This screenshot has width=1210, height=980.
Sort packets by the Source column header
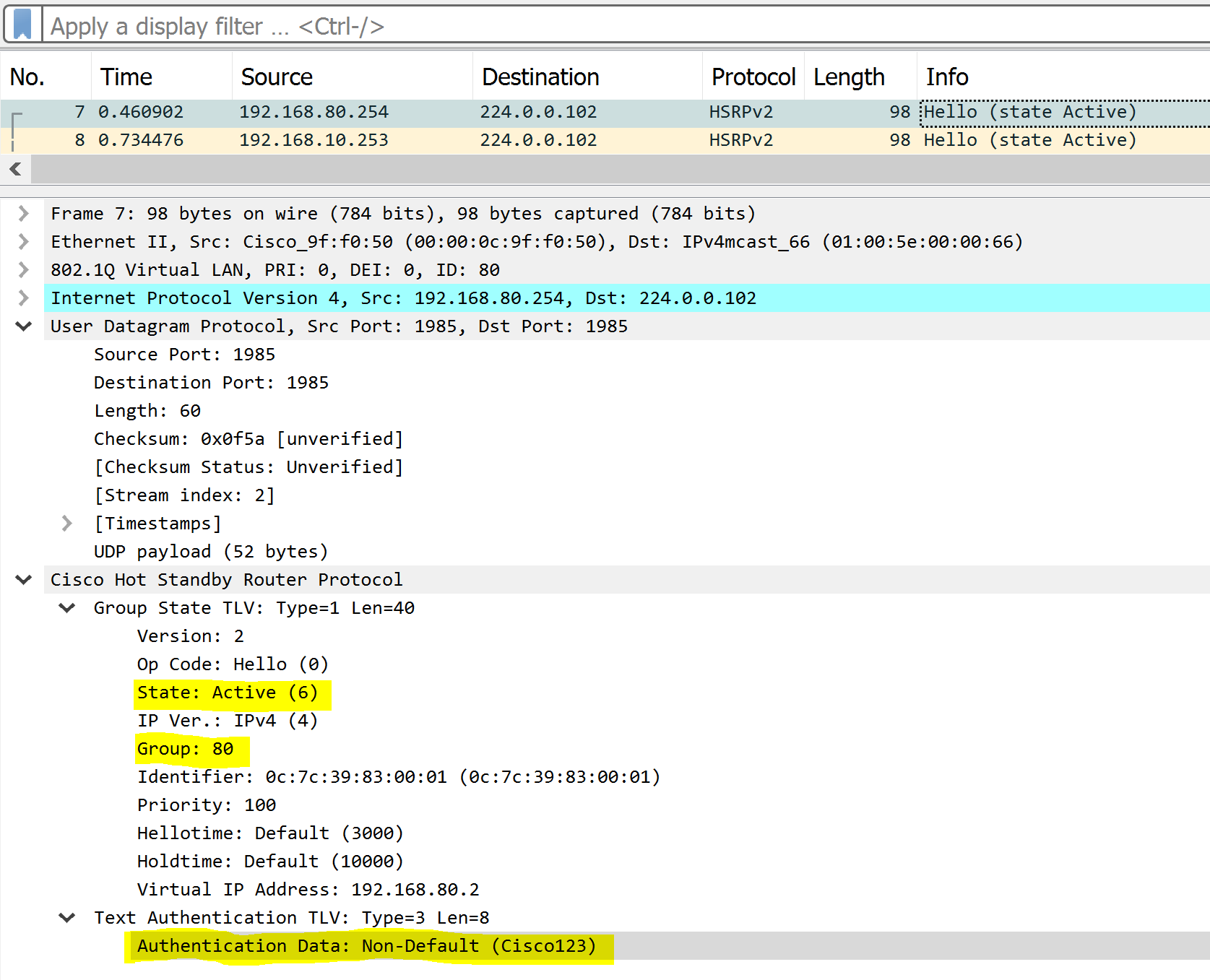point(352,77)
